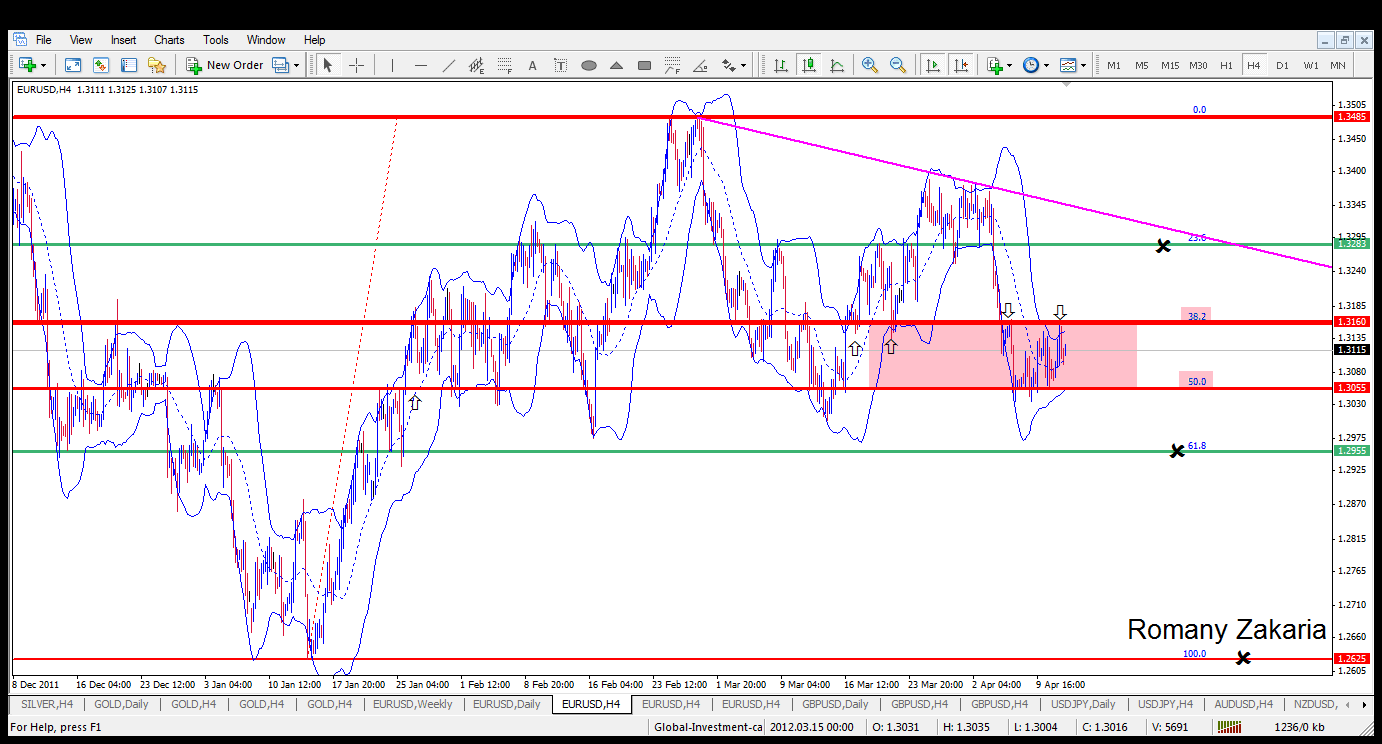The width and height of the screenshot is (1382, 744).
Task: Click the arrows symbols tool icon
Action: tap(729, 65)
